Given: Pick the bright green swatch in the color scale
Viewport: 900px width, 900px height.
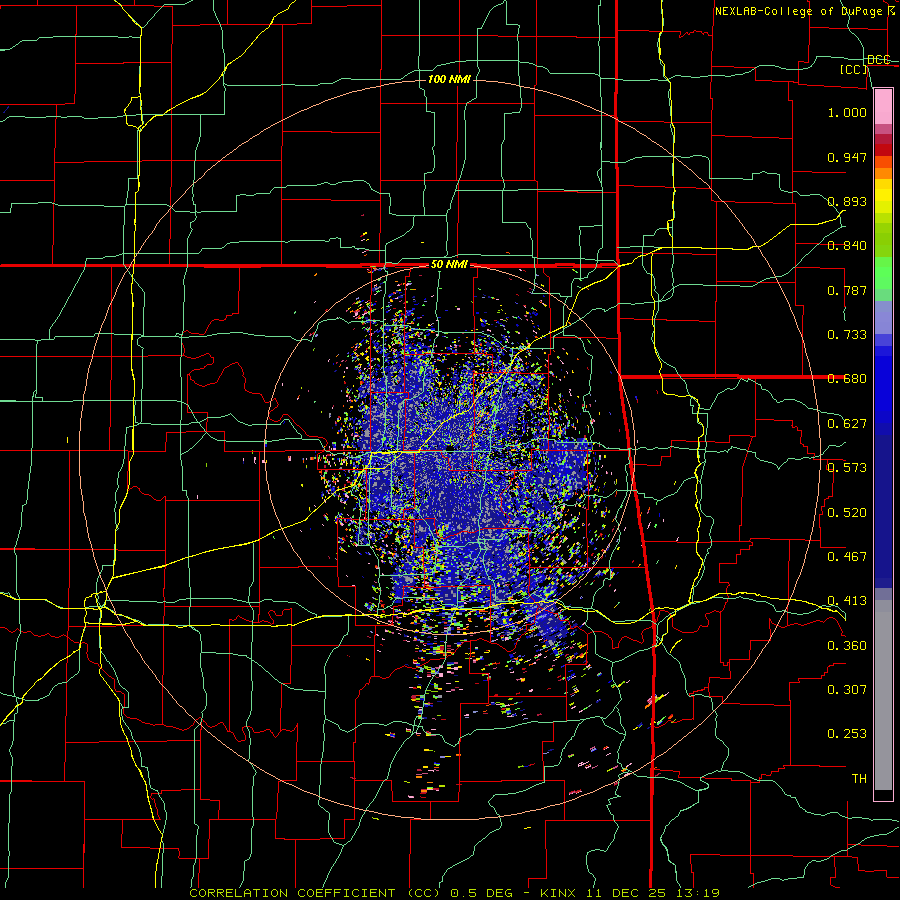Looking at the screenshot, I should pyautogui.click(x=883, y=273).
